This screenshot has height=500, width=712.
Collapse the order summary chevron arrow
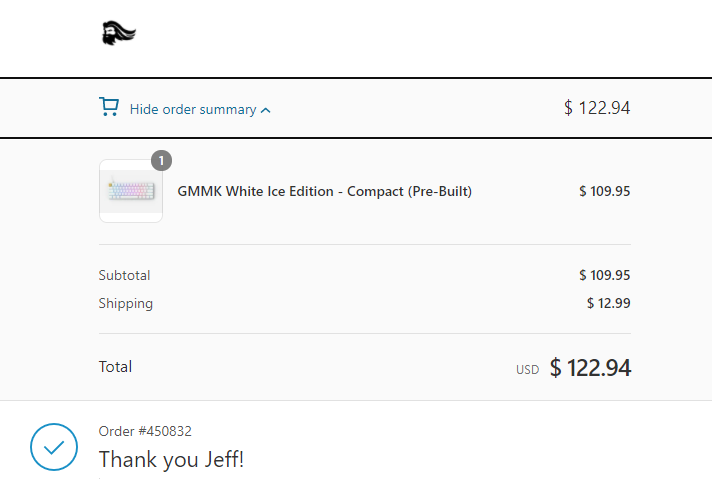pyautogui.click(x=266, y=110)
